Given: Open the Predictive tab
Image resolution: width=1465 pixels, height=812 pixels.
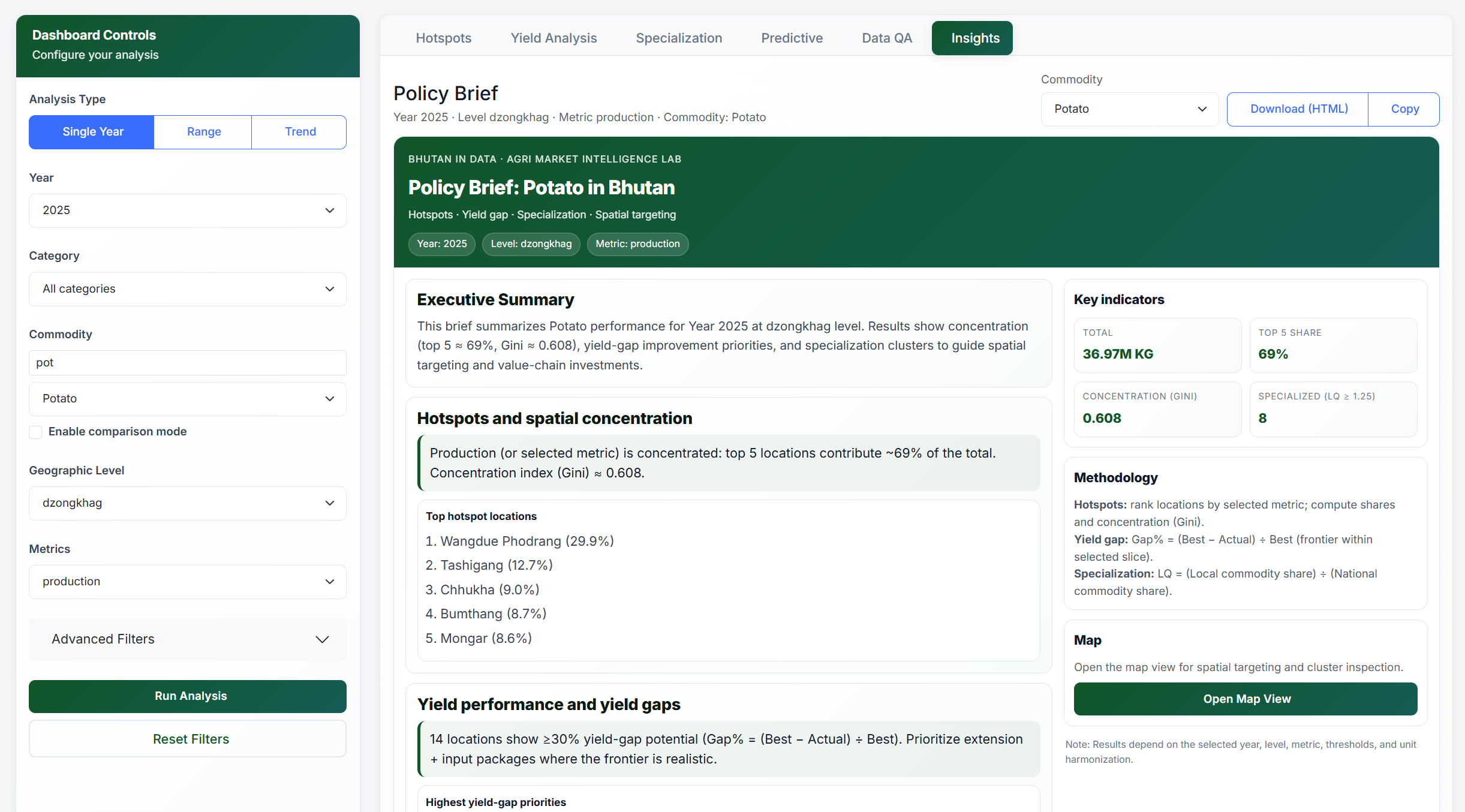Looking at the screenshot, I should (x=792, y=38).
